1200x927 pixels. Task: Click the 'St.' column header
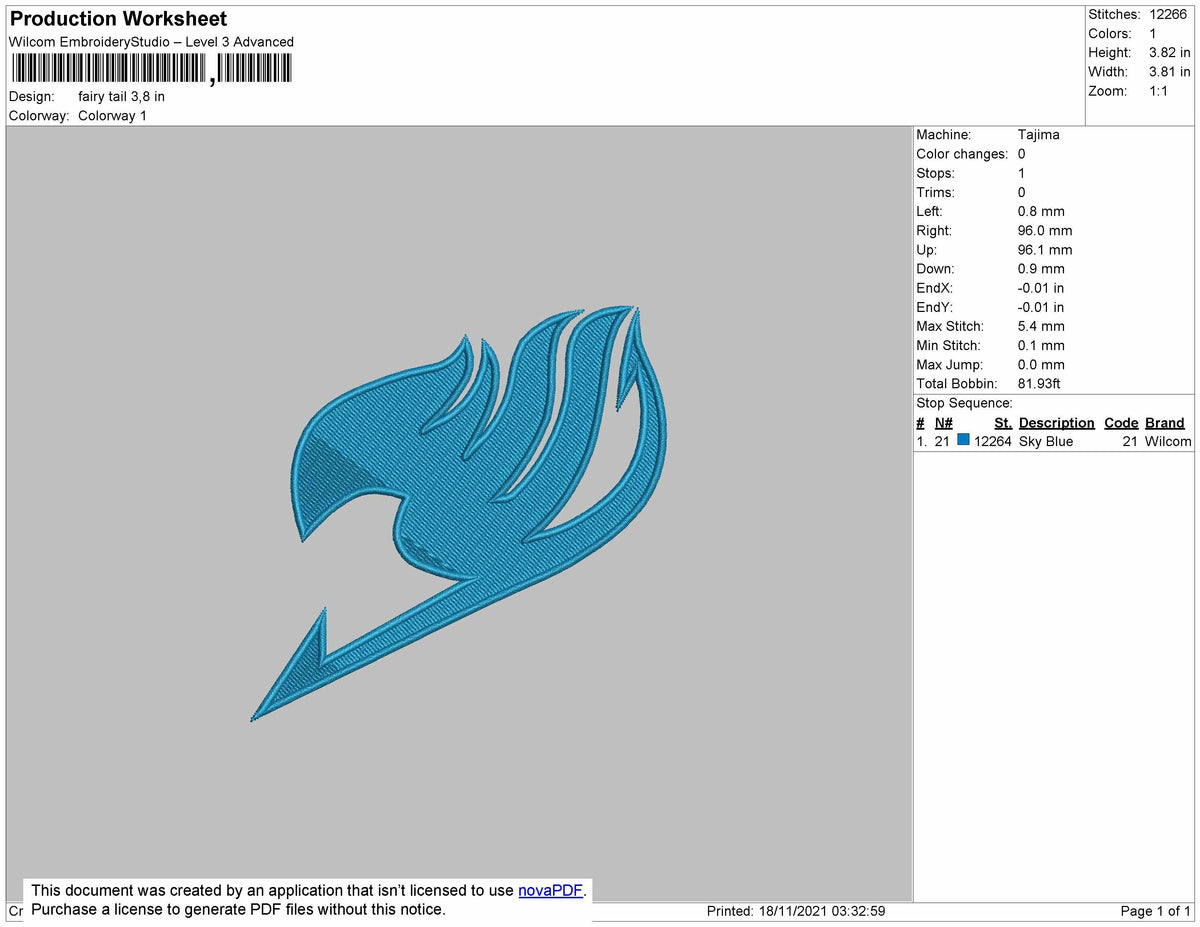tap(1003, 423)
